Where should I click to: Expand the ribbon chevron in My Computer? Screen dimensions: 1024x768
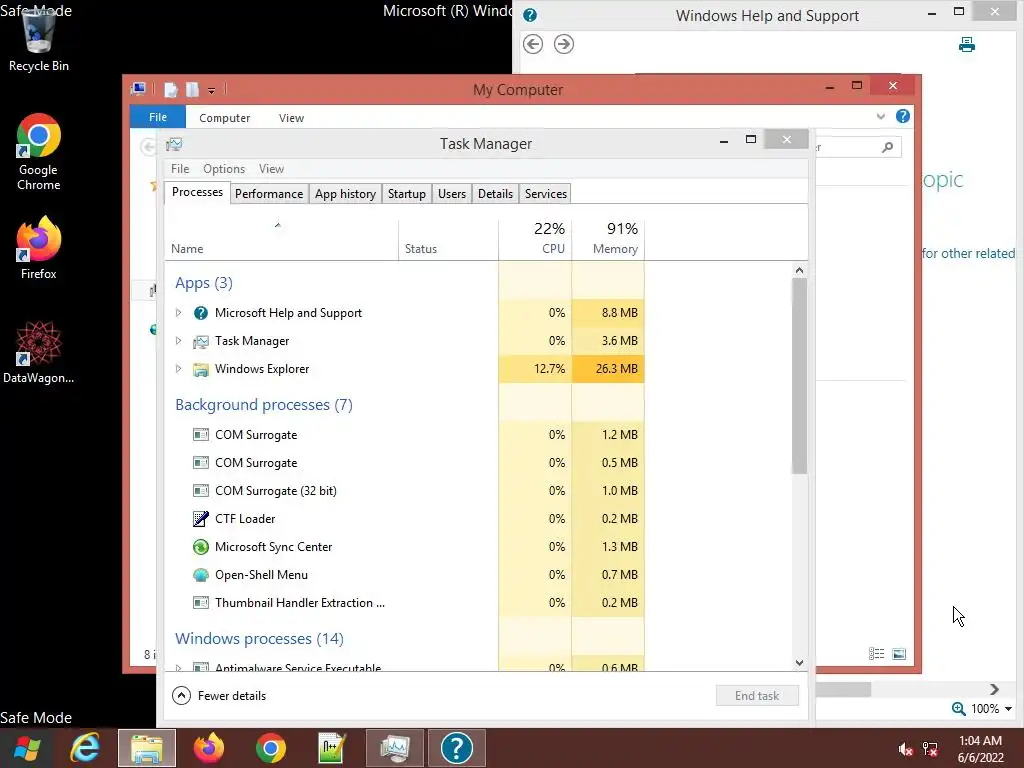click(x=880, y=116)
